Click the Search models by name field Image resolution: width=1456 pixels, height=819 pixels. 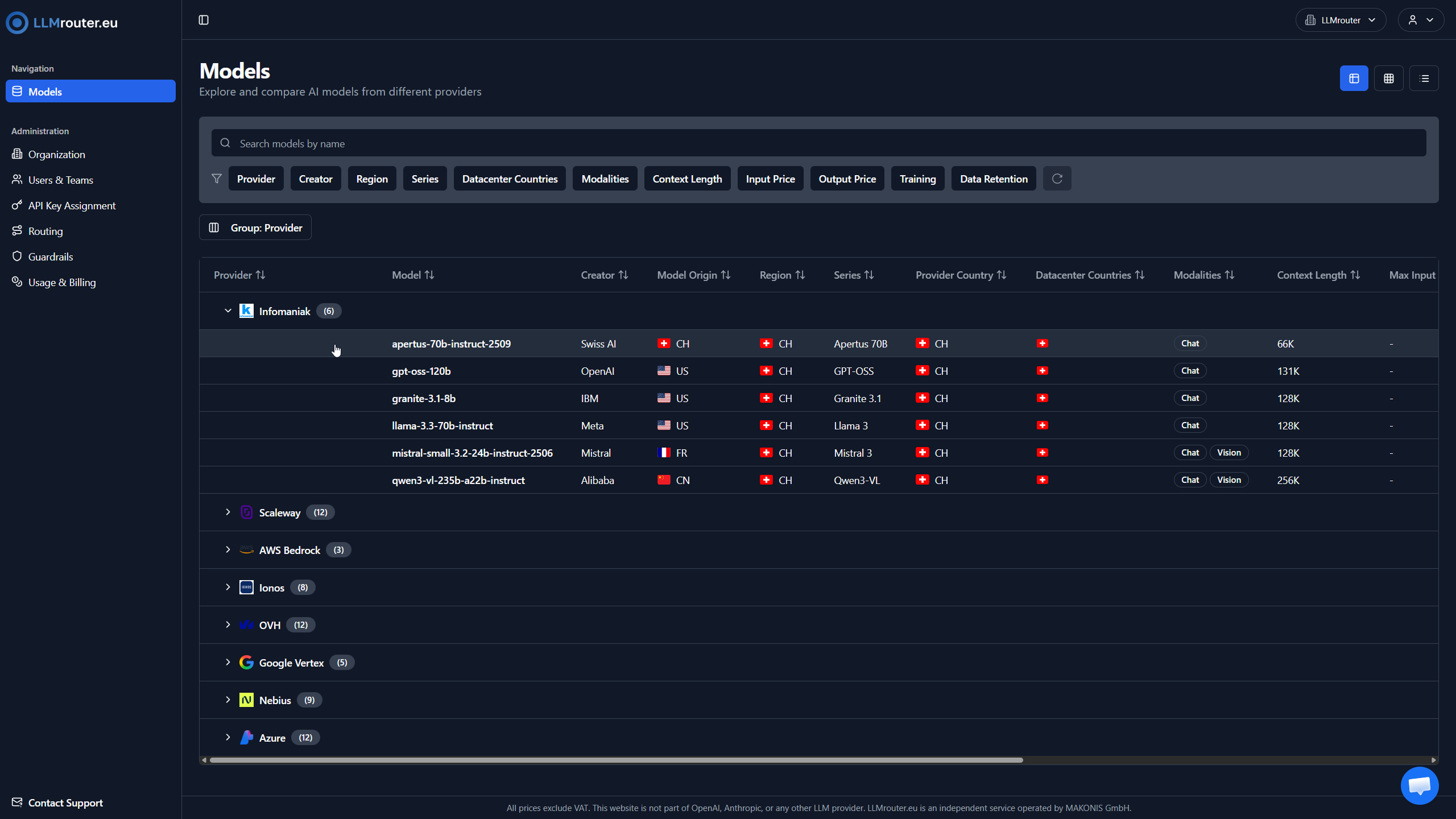coord(819,143)
